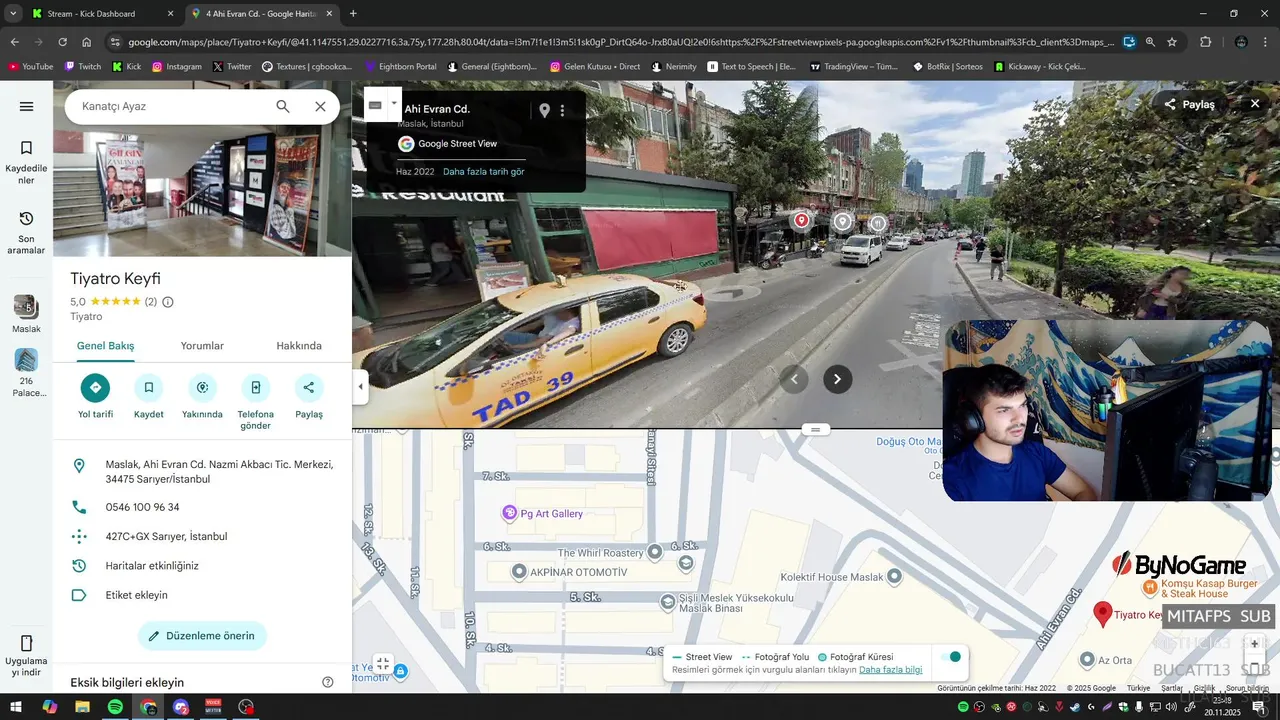Click The Whirl Roastery map pin
The height and width of the screenshot is (720, 1280).
point(654,552)
